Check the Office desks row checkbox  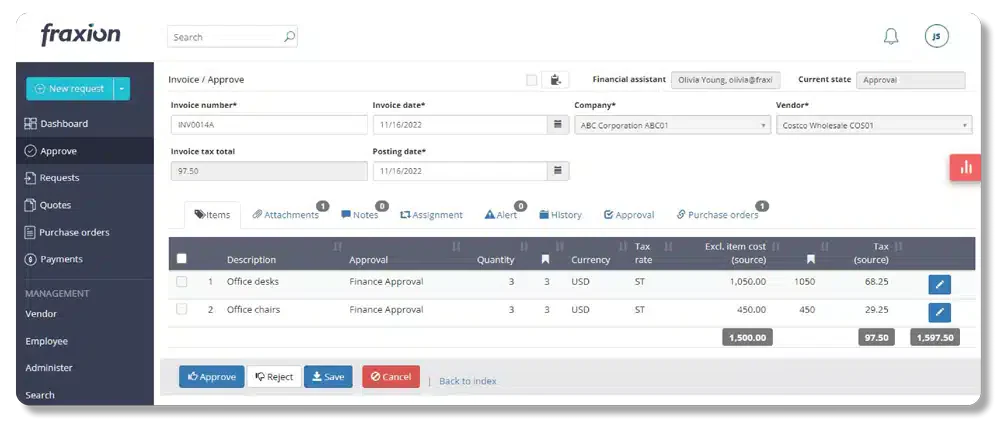click(182, 282)
